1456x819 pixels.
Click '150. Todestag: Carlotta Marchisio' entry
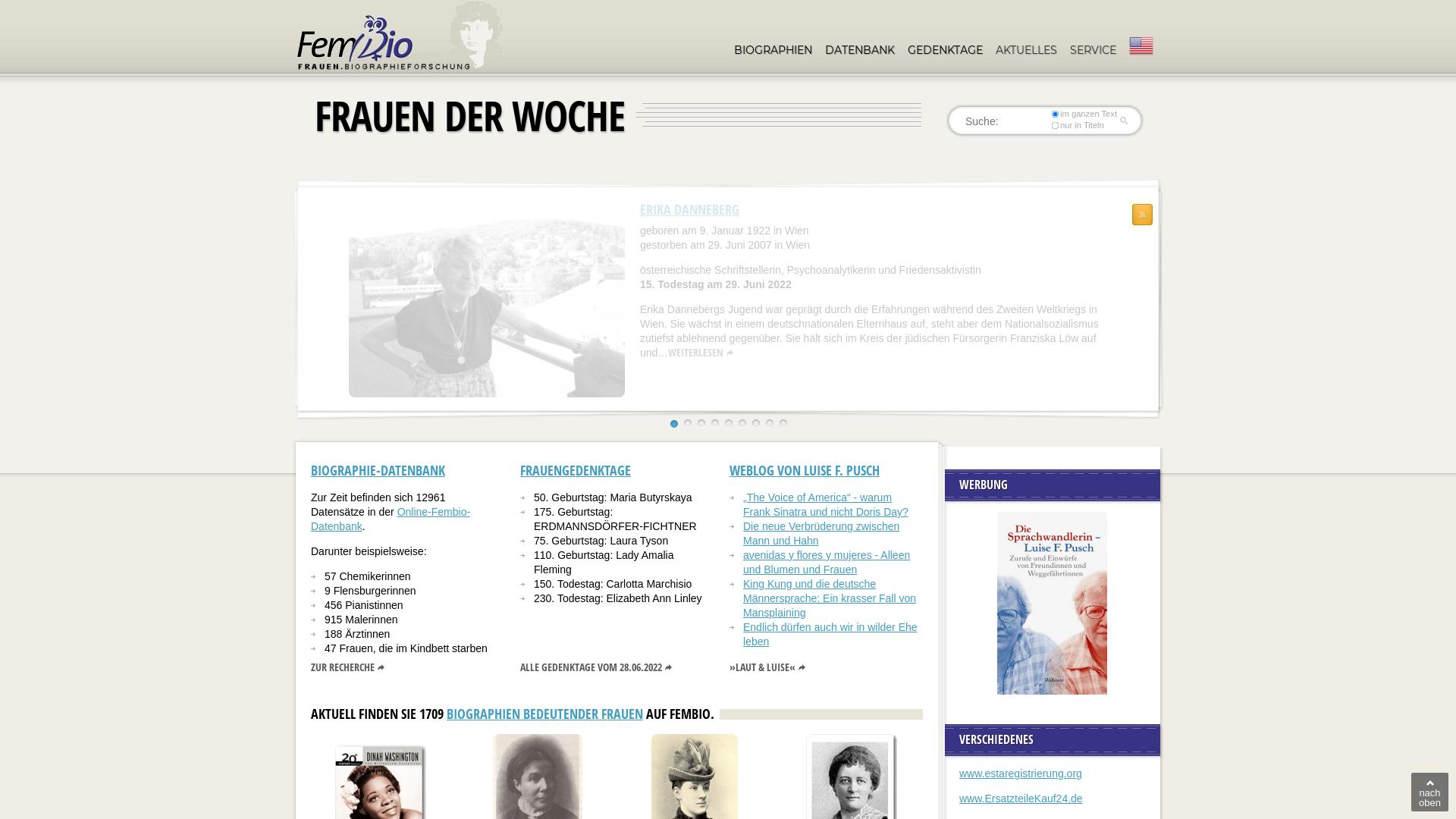click(613, 585)
